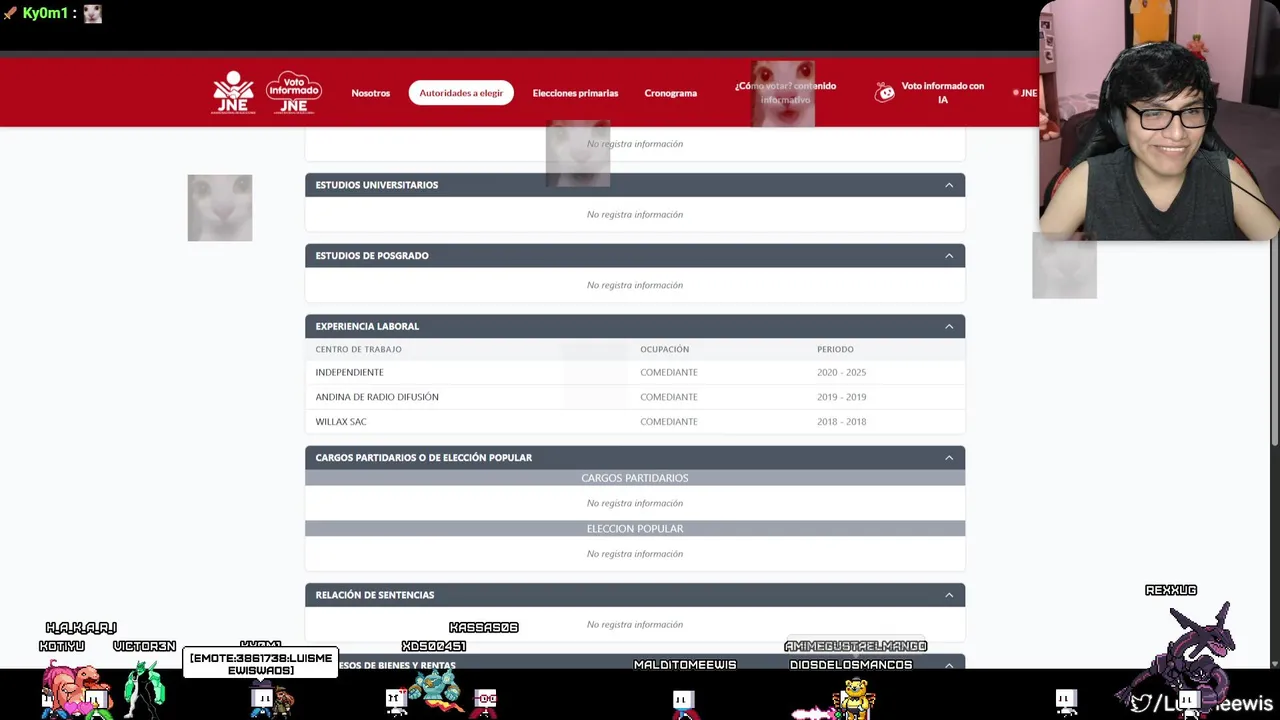Click the PERIODO column header

[x=835, y=349]
